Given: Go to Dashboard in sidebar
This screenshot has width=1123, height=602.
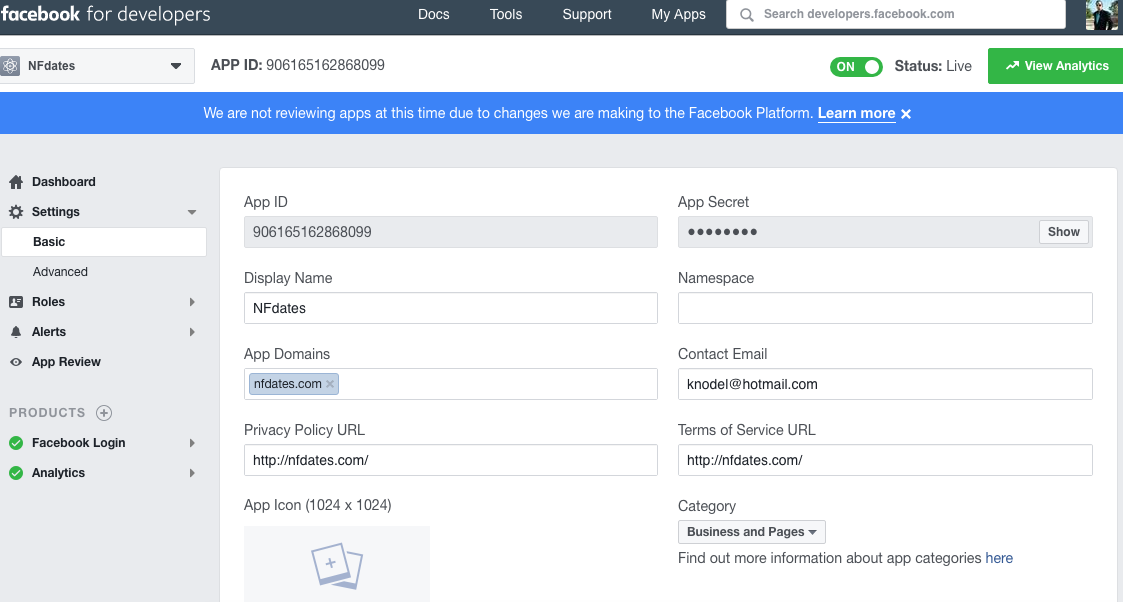Looking at the screenshot, I should (63, 182).
